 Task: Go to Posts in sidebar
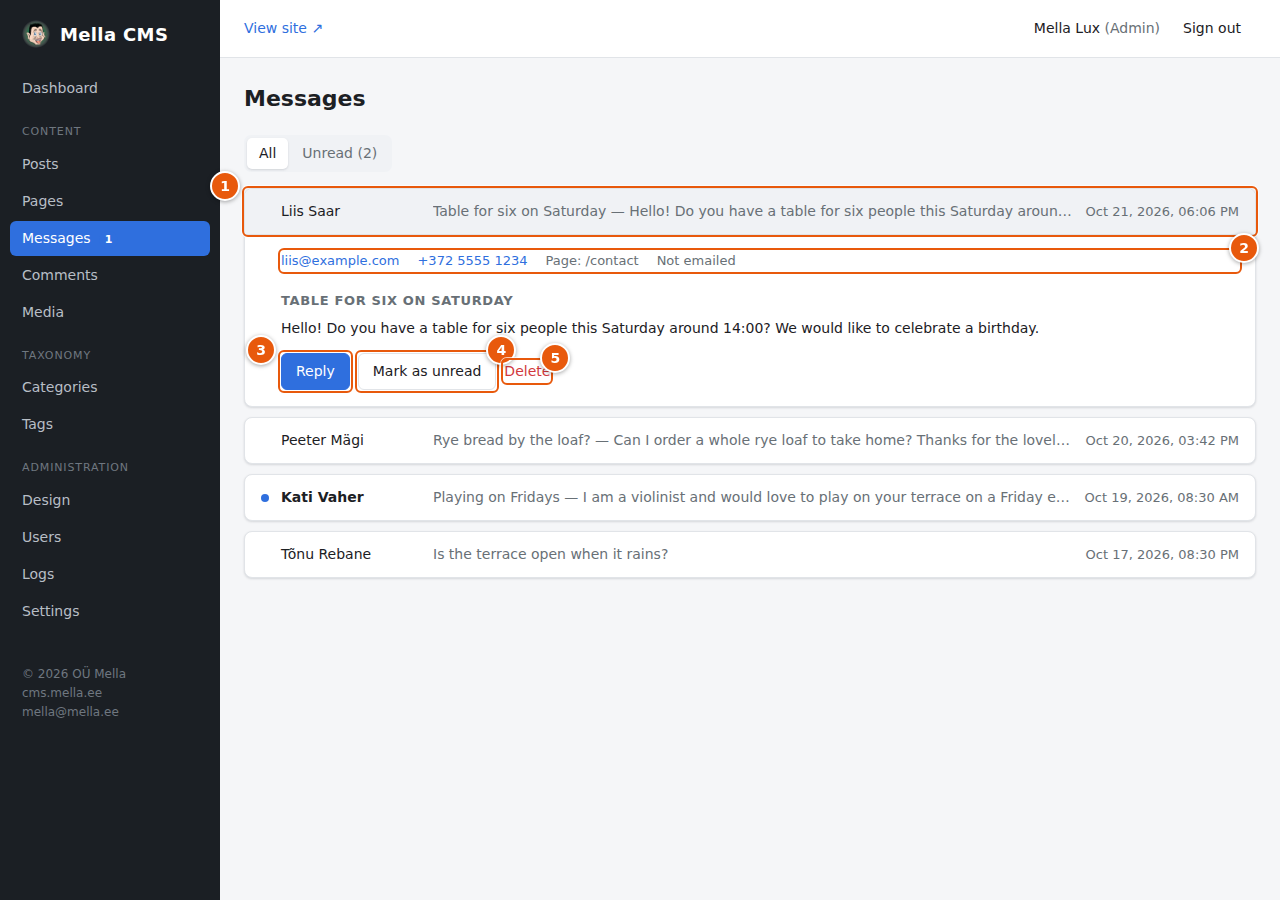(x=110, y=164)
